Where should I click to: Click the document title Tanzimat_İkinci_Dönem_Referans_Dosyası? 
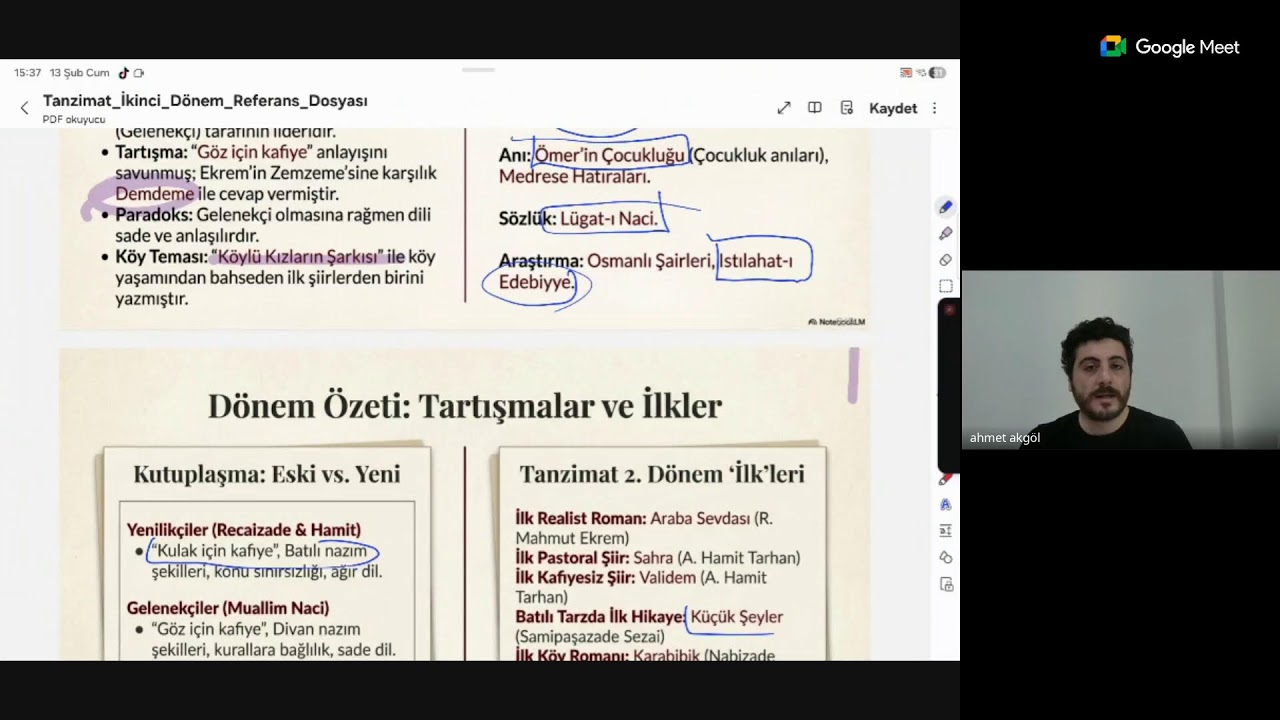click(x=205, y=101)
